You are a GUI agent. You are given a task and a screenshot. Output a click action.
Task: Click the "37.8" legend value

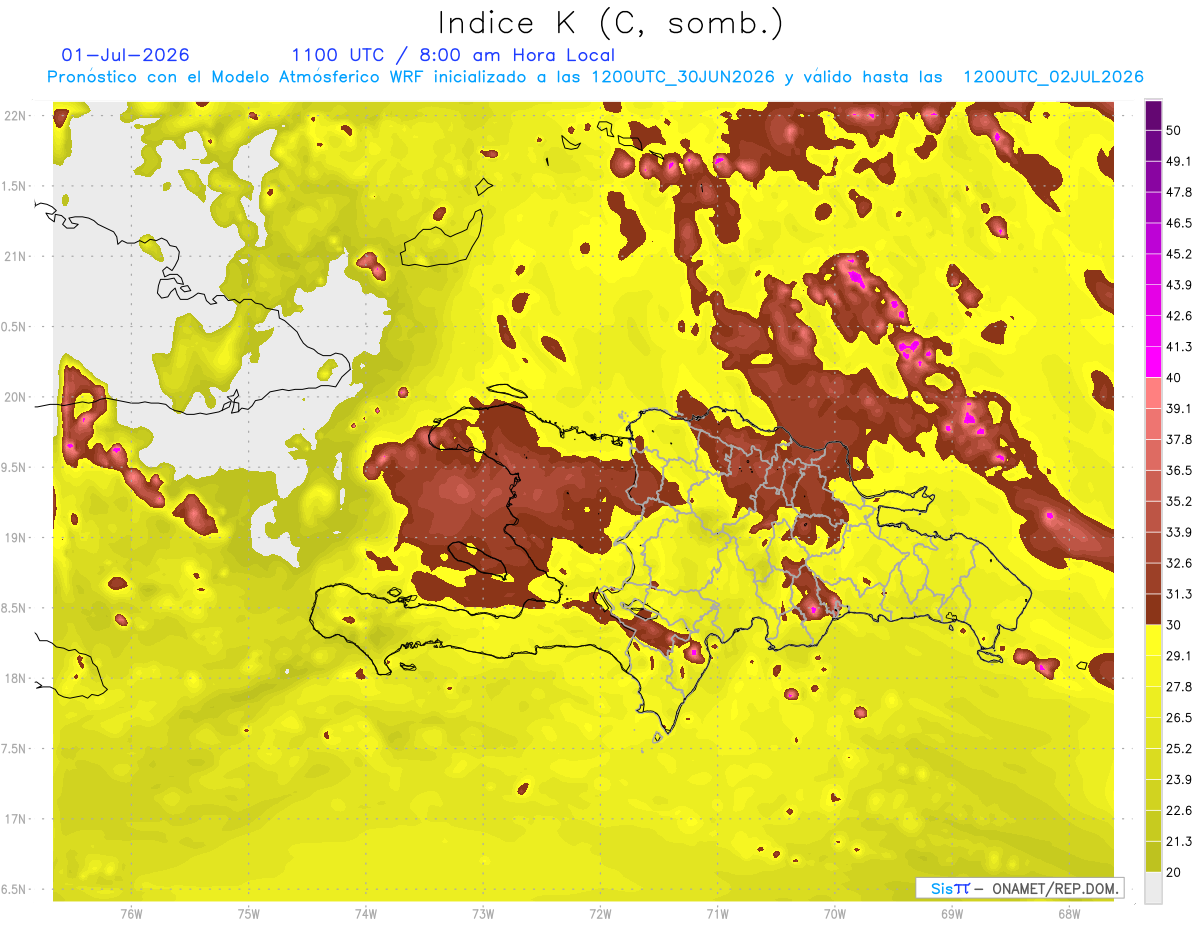tap(1179, 439)
